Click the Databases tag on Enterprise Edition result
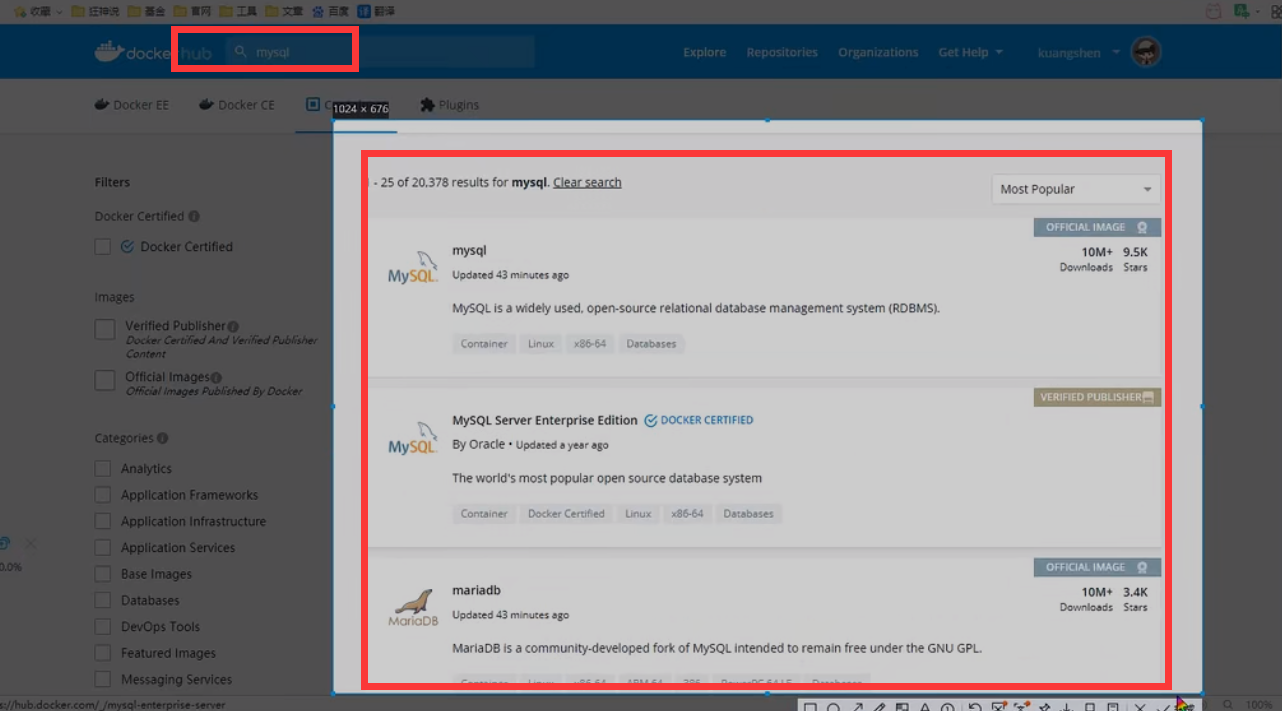The height and width of the screenshot is (711, 1282). pos(748,514)
